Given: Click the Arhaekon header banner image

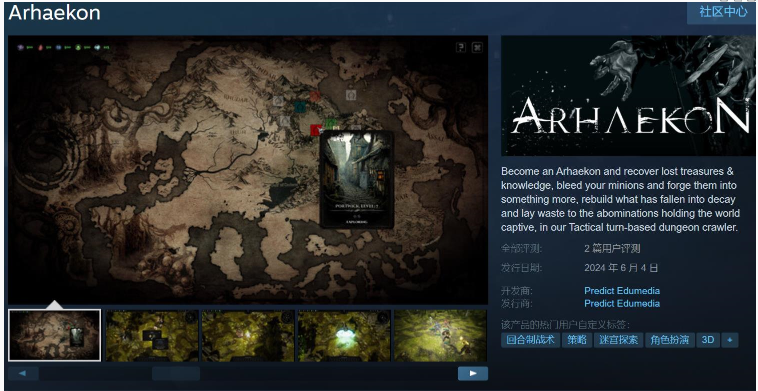Looking at the screenshot, I should (x=628, y=96).
